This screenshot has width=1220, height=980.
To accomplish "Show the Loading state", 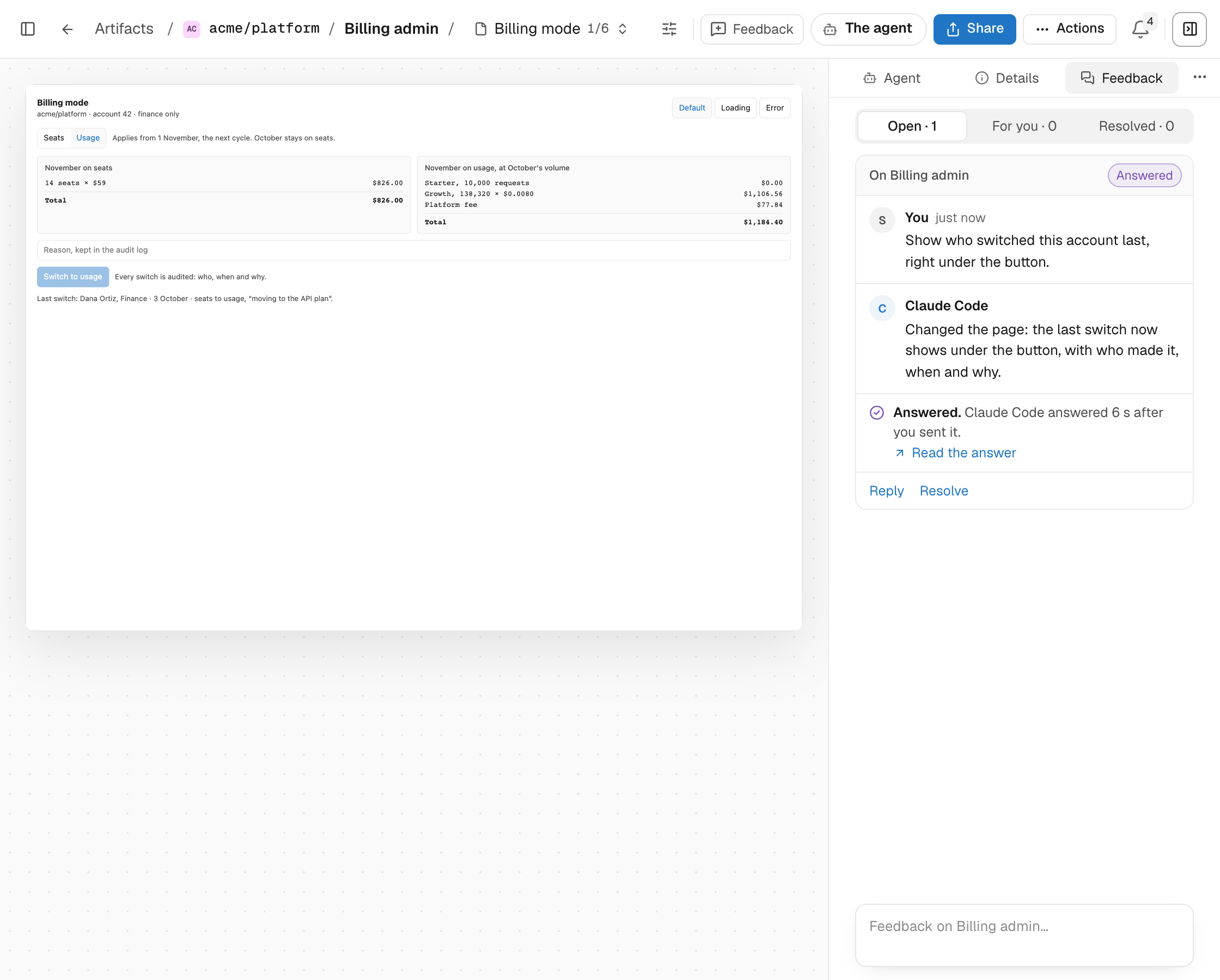I will pos(735,108).
